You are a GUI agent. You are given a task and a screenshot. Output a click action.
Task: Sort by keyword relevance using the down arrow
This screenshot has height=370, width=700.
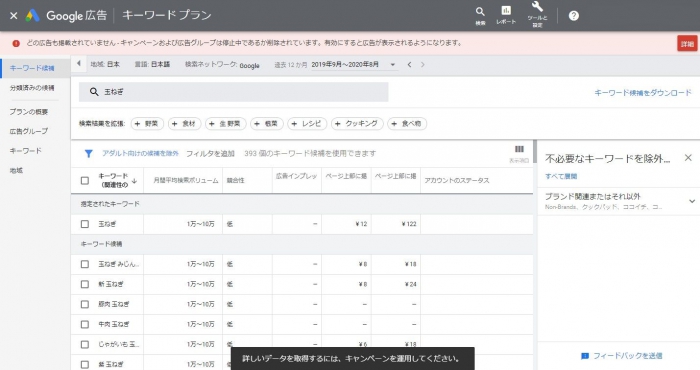[x=134, y=181]
